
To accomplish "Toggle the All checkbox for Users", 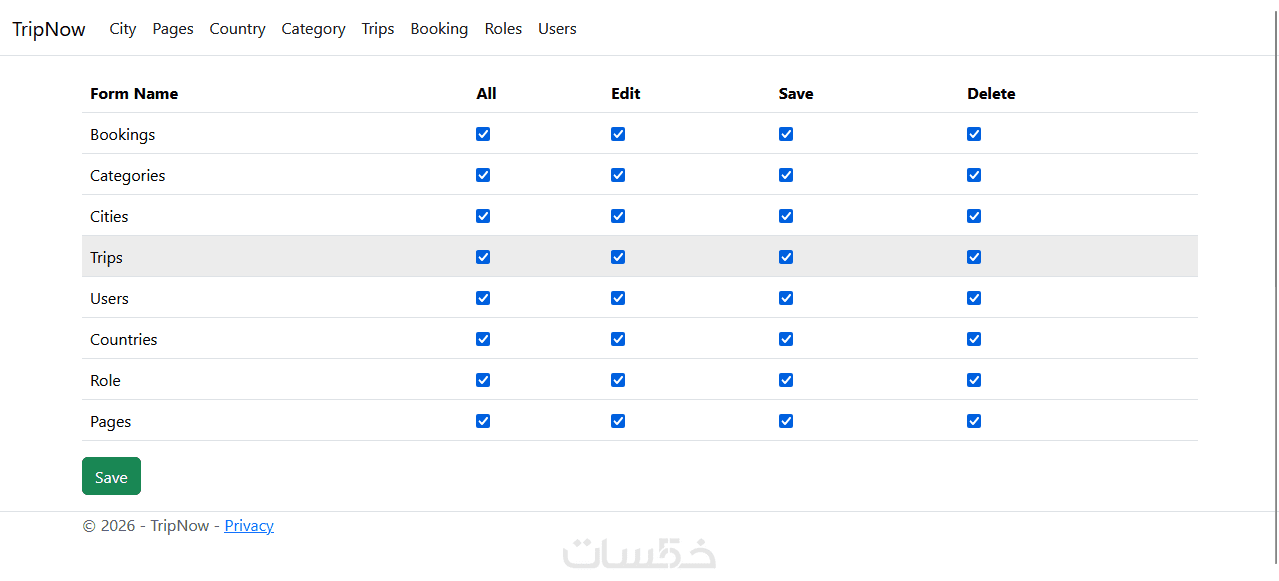I will point(483,298).
